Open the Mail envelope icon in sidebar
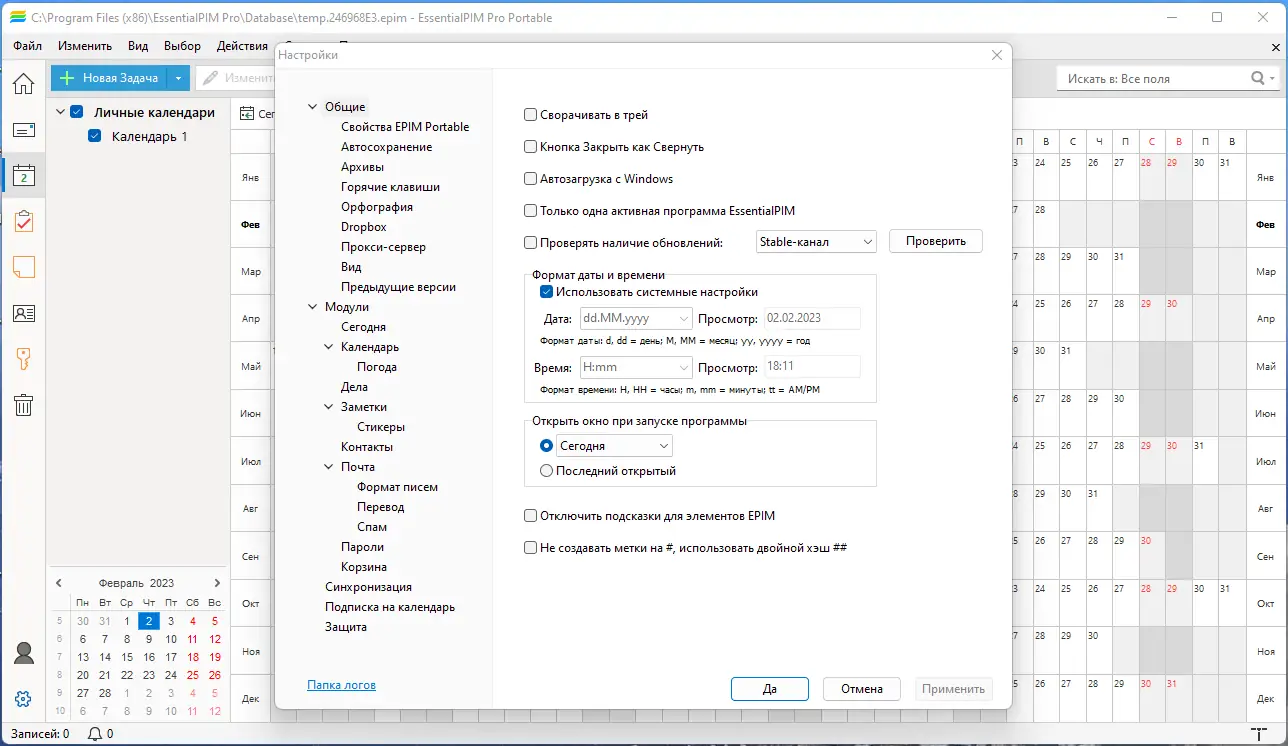 (24, 130)
